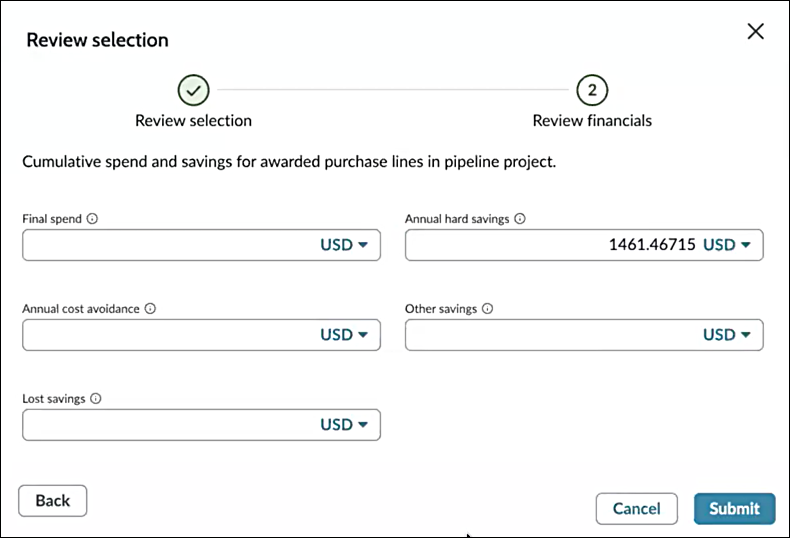Image resolution: width=790 pixels, height=538 pixels.
Task: Open the Annual hard savings USD currency dropdown
Action: point(727,245)
